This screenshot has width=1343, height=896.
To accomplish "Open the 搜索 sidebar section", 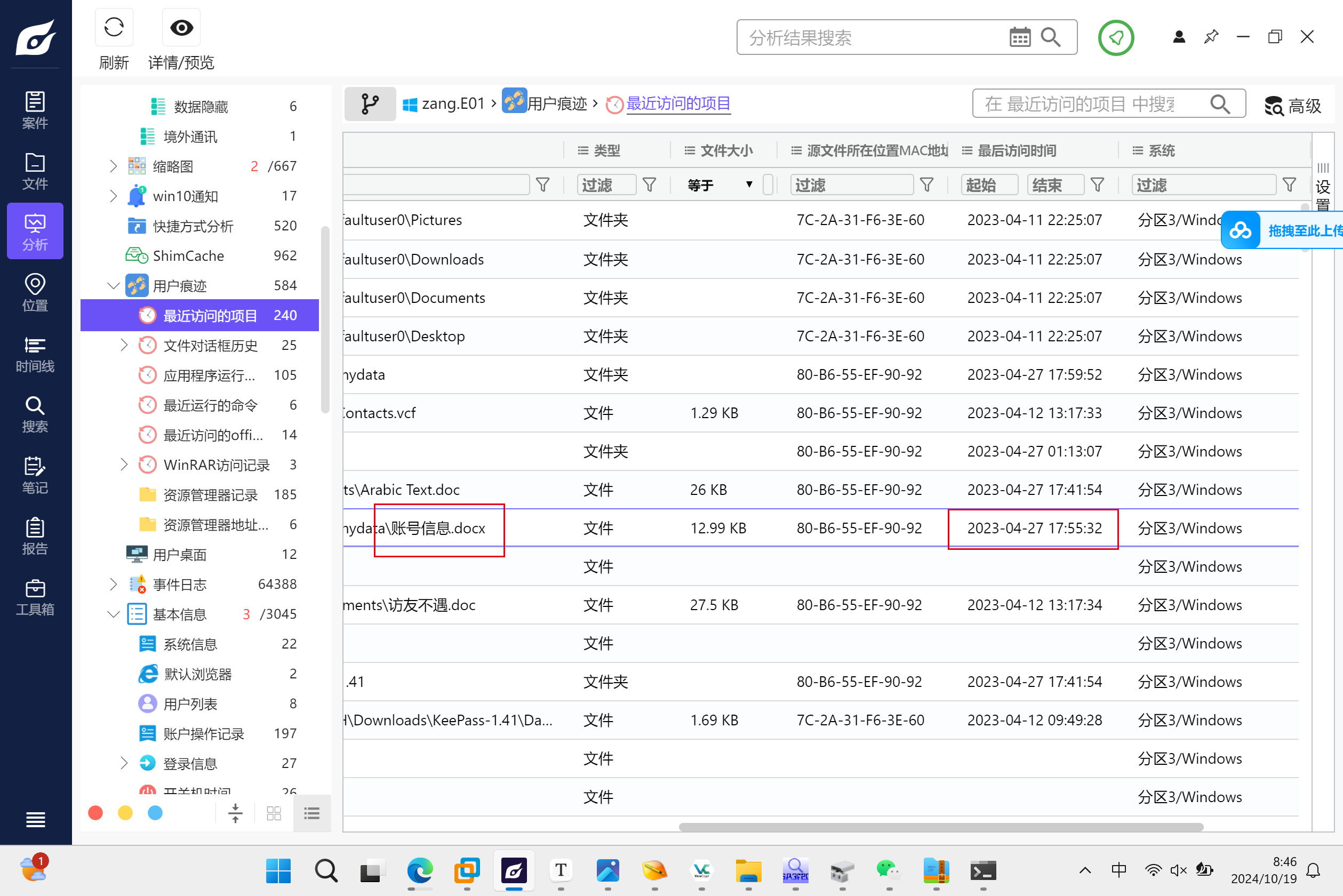I will [35, 414].
